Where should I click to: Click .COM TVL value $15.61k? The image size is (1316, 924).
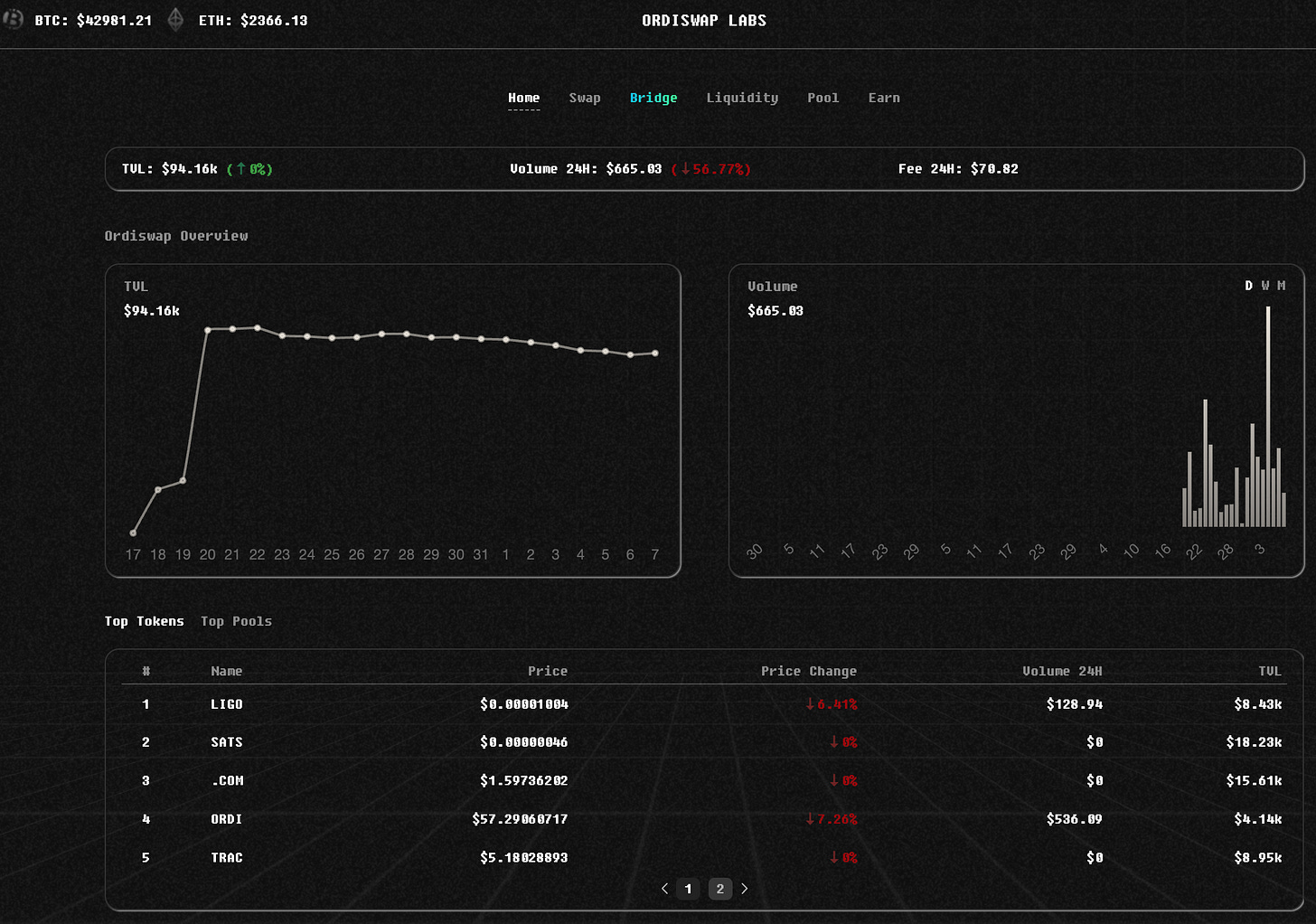pos(1254,780)
